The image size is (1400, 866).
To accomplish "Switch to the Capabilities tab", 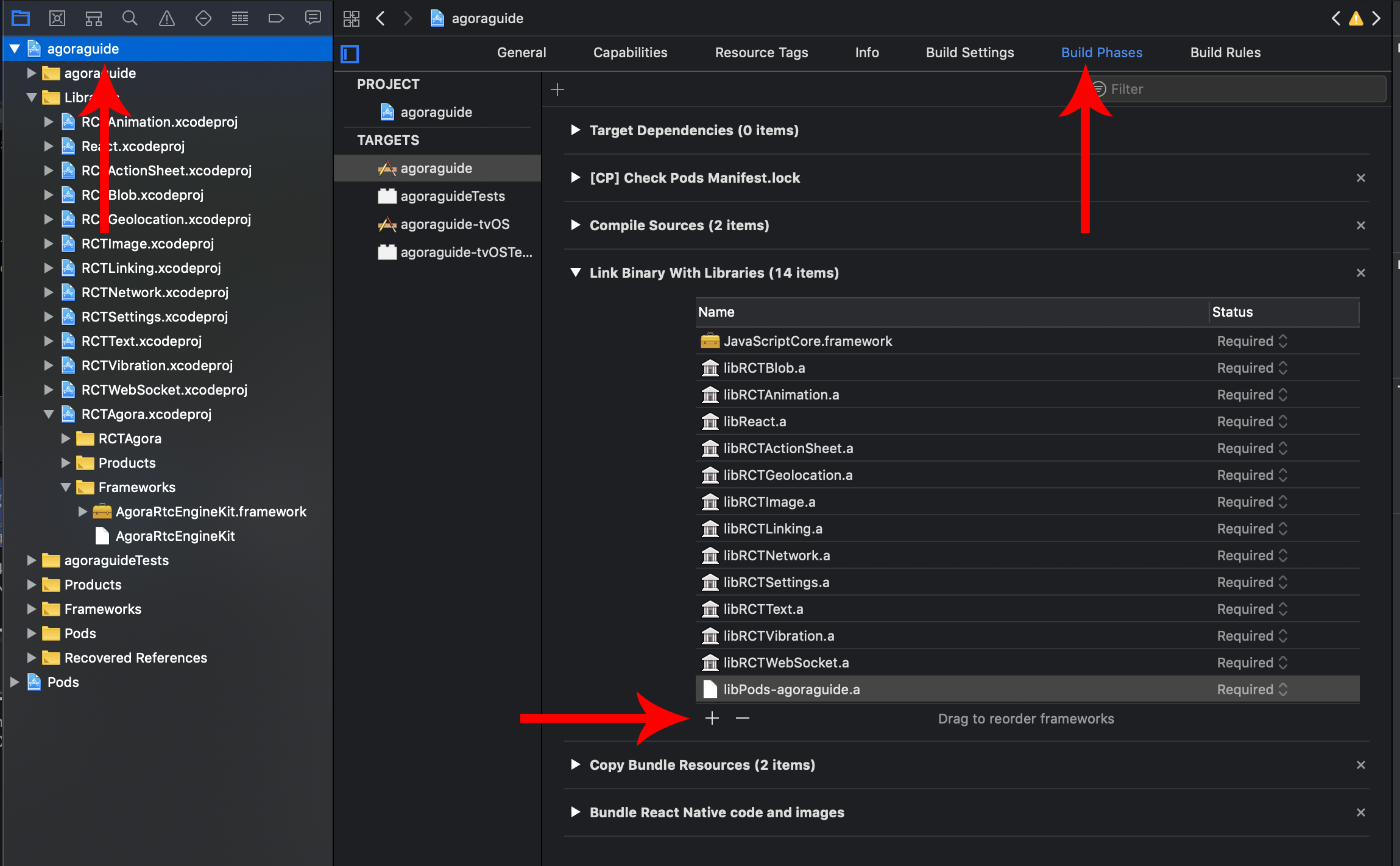I will coord(631,52).
